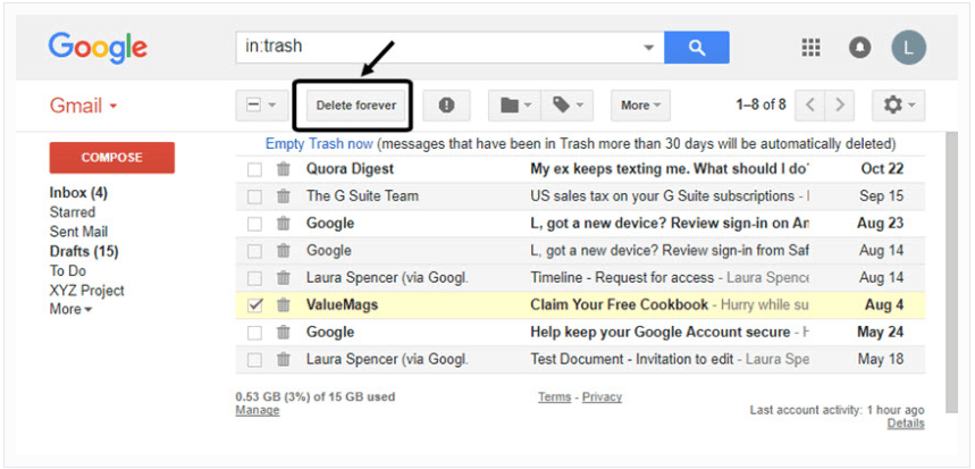Open the Move to folder icon
Viewport: 975px width, 469px height.
click(x=515, y=106)
